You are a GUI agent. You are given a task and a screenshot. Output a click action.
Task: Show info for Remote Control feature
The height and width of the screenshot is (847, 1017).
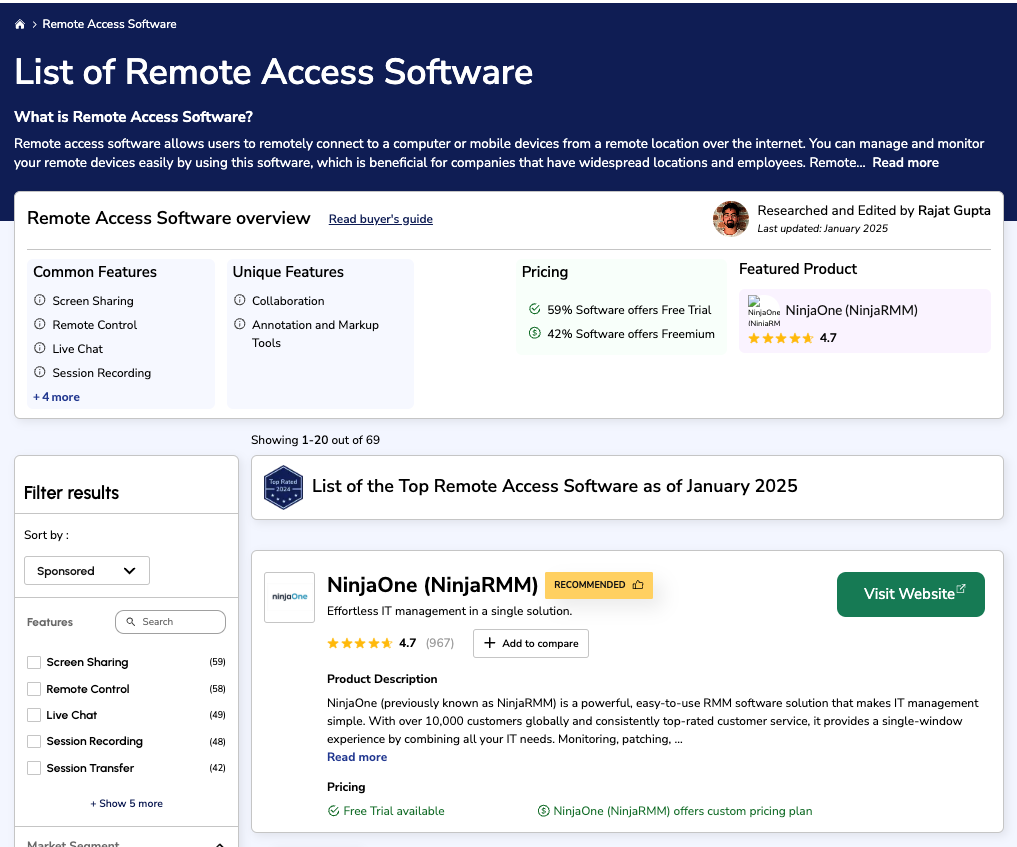[x=40, y=324]
